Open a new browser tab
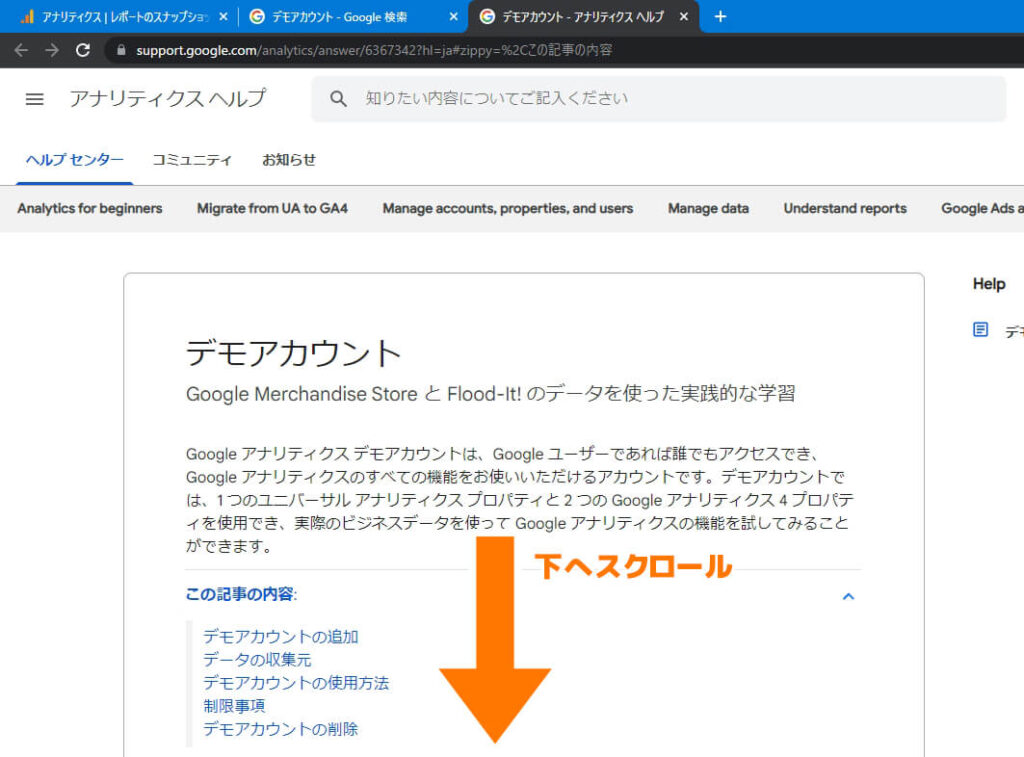The width and height of the screenshot is (1024, 757). tap(720, 16)
